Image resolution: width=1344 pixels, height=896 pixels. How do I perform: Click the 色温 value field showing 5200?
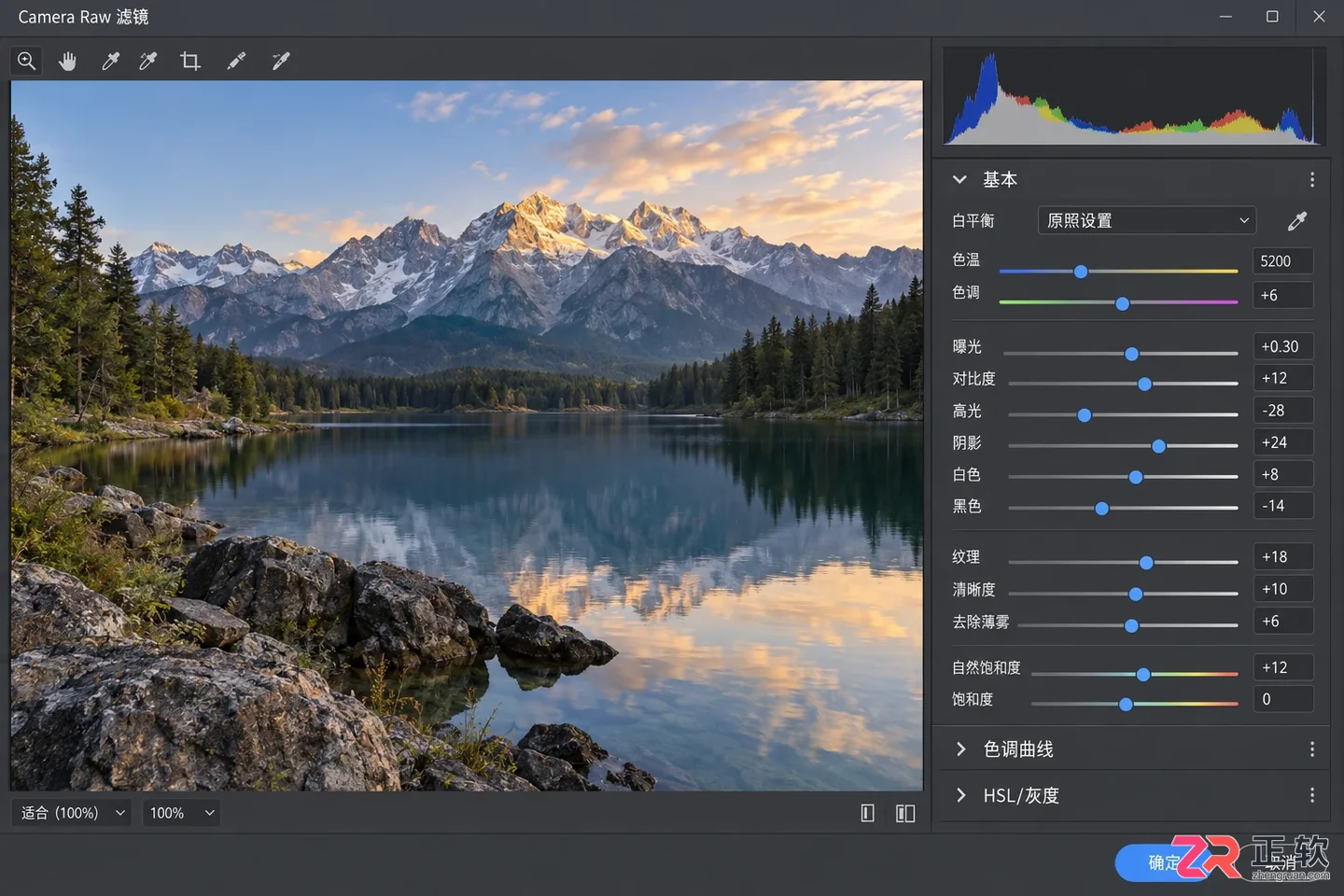tap(1283, 261)
